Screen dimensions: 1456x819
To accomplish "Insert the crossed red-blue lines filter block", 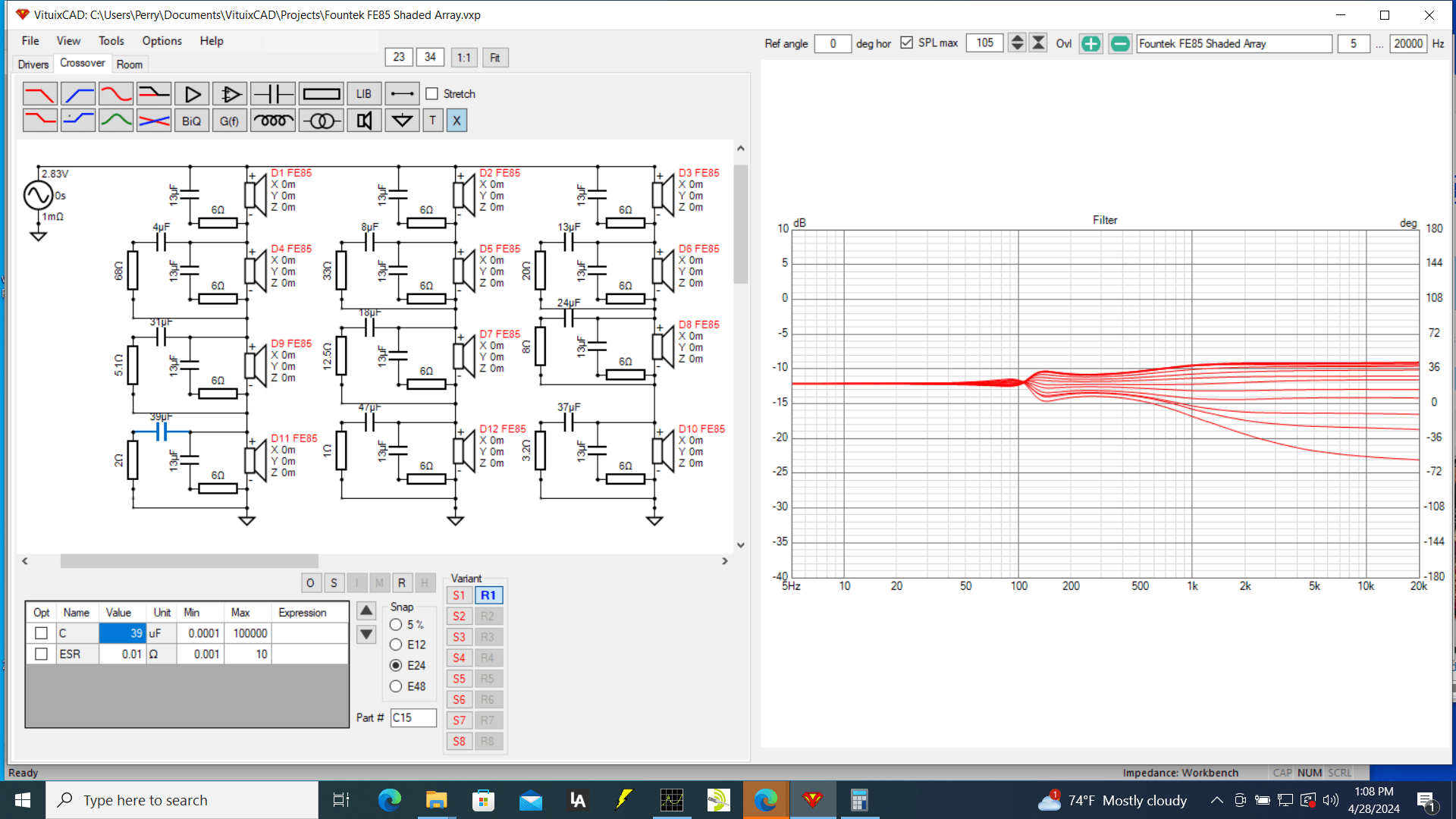I will click(x=154, y=121).
